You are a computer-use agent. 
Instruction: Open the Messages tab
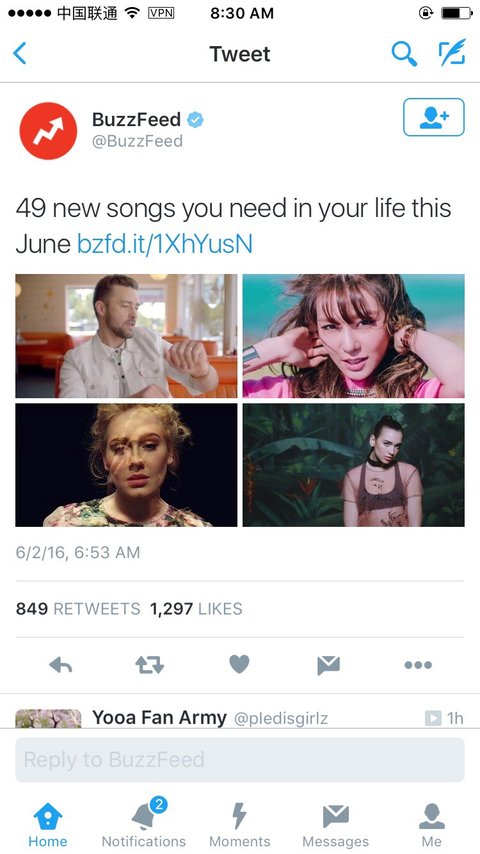click(x=336, y=822)
